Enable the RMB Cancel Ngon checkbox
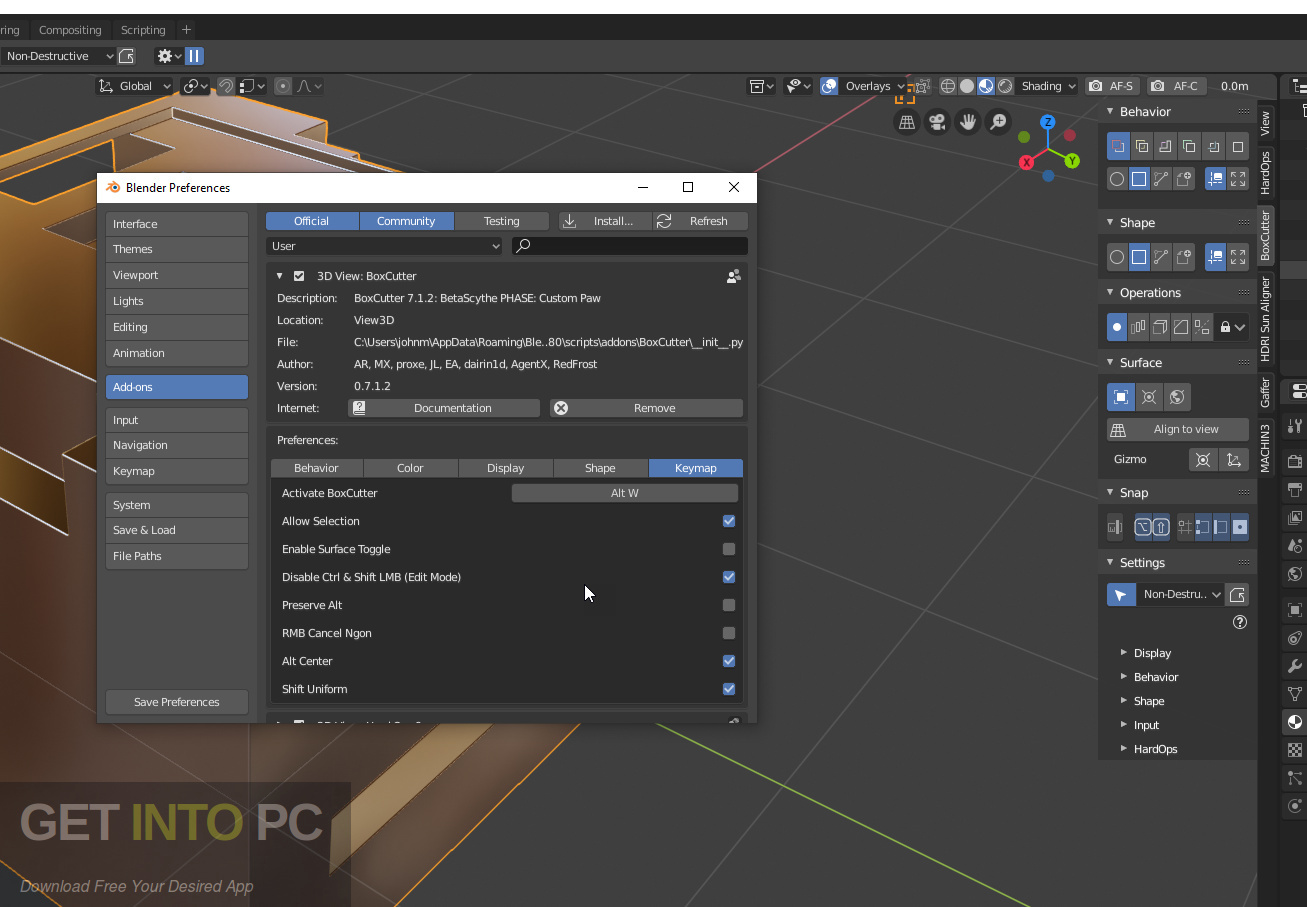1307x907 pixels. (x=729, y=633)
